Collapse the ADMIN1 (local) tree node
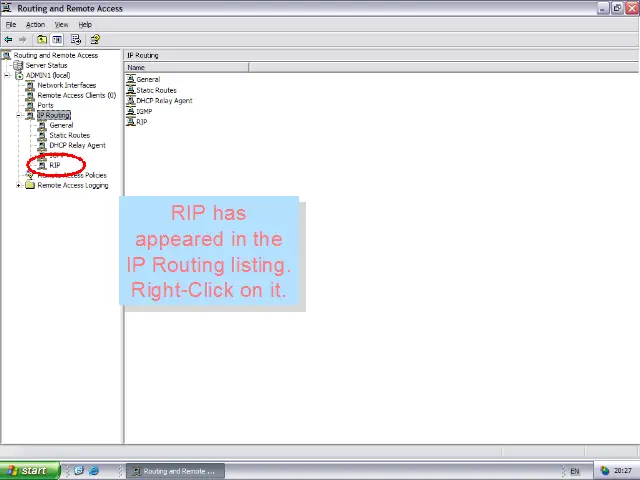Viewport: 640px width, 480px height. tap(7, 76)
